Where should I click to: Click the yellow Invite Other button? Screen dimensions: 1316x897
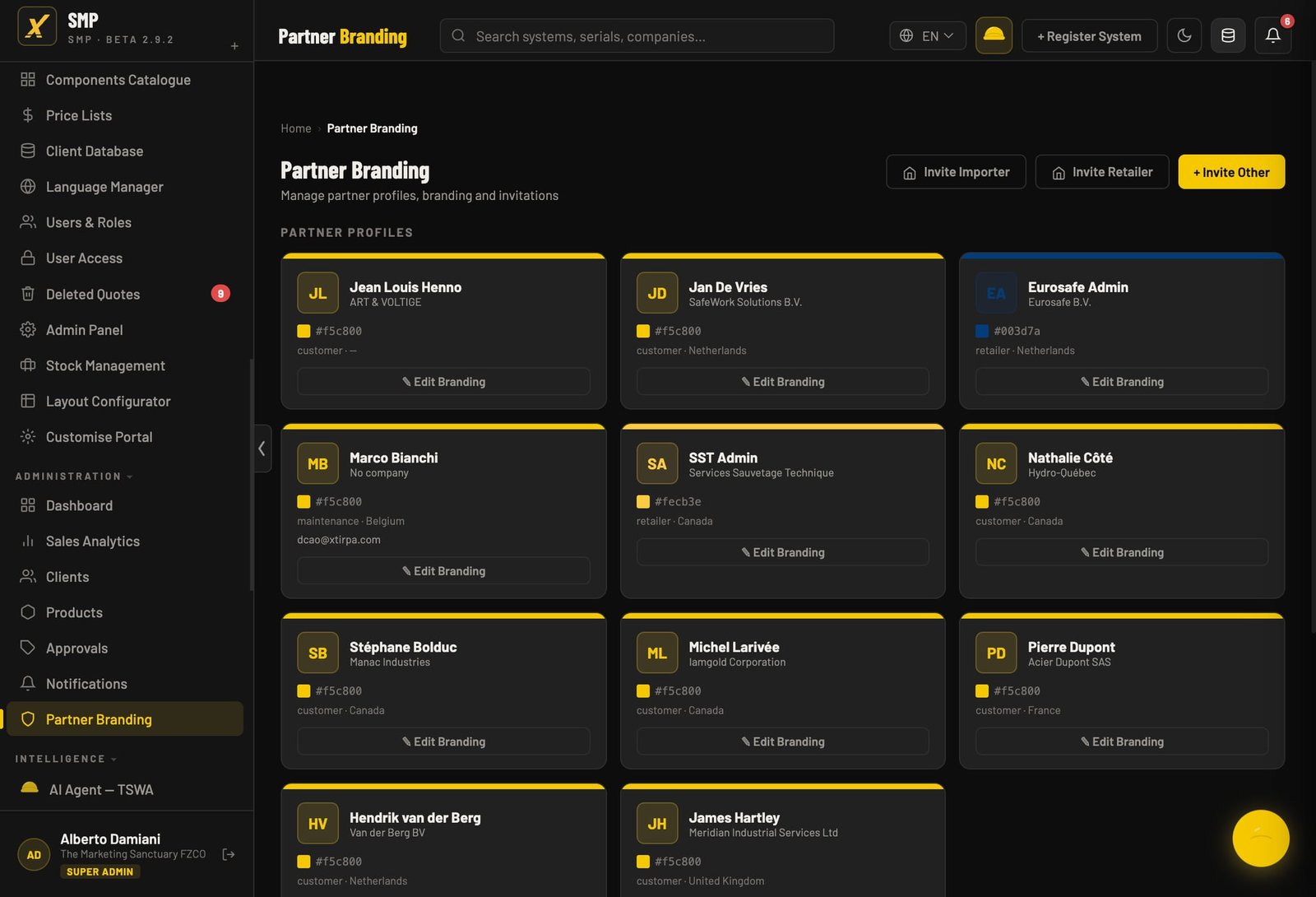(x=1231, y=172)
